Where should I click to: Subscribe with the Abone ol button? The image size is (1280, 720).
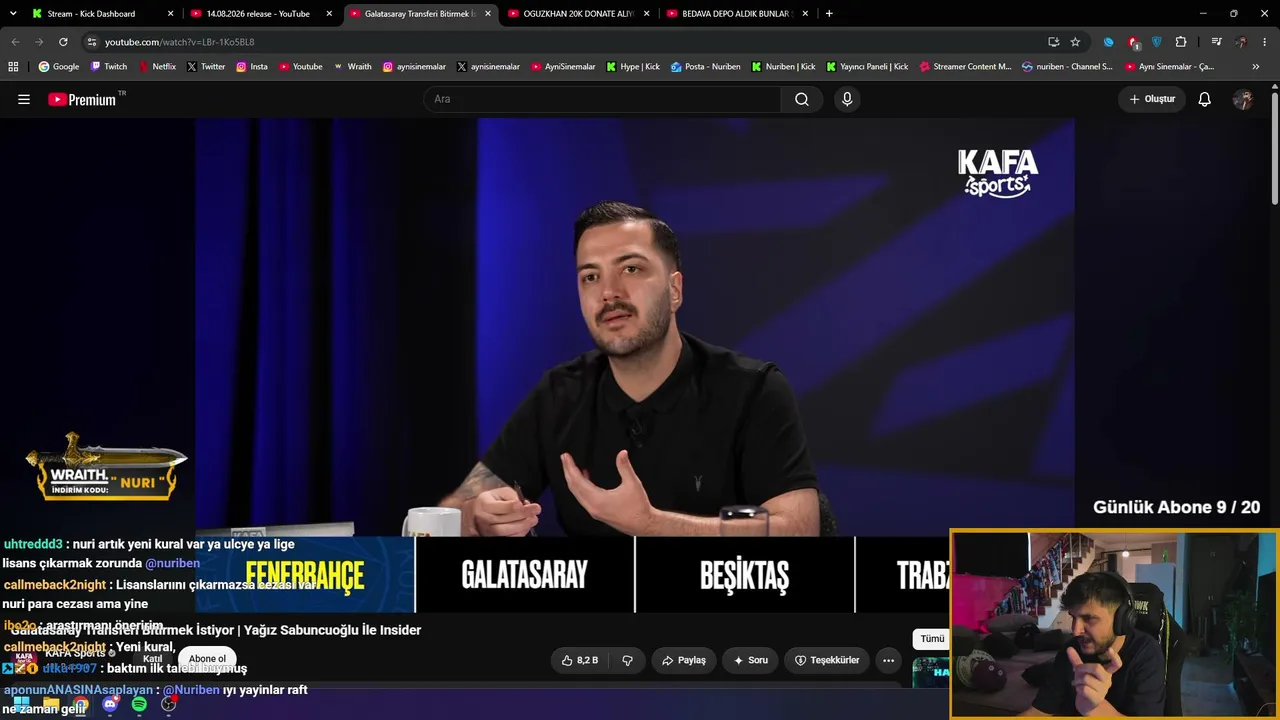[207, 659]
